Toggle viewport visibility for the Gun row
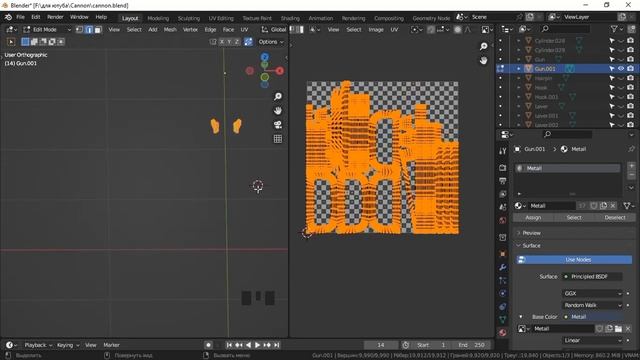640x360 pixels. pos(621,59)
